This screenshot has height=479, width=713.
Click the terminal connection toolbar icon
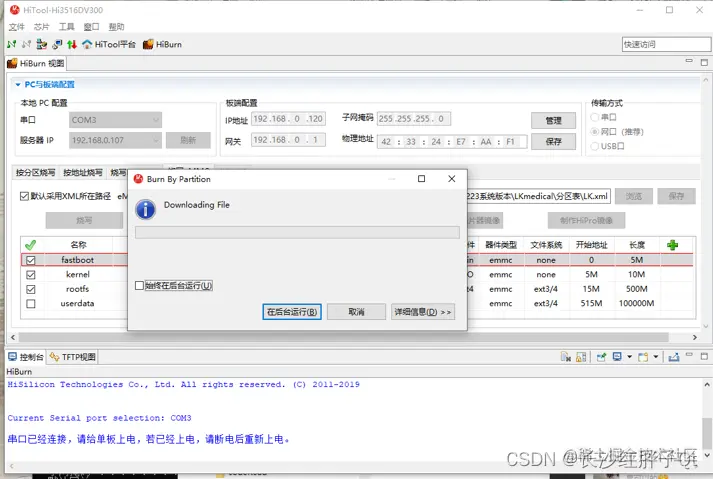coord(57,44)
